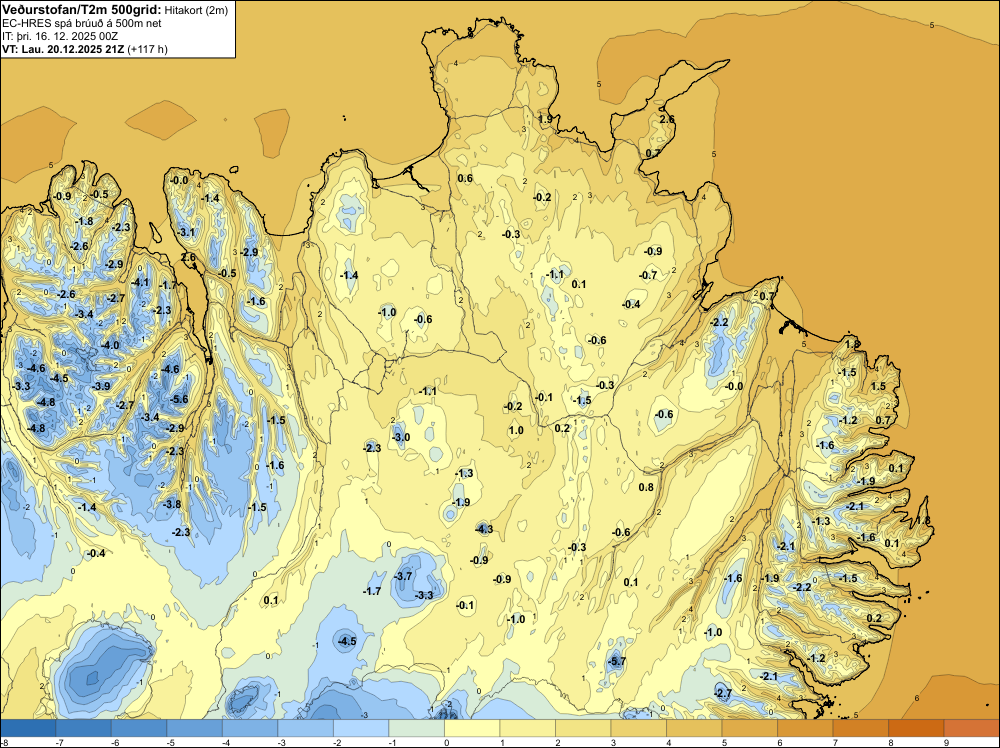Click the 'VT: Lau. 20.12.2025 21Z' text
The width and height of the screenshot is (1000, 748).
[x=64, y=49]
